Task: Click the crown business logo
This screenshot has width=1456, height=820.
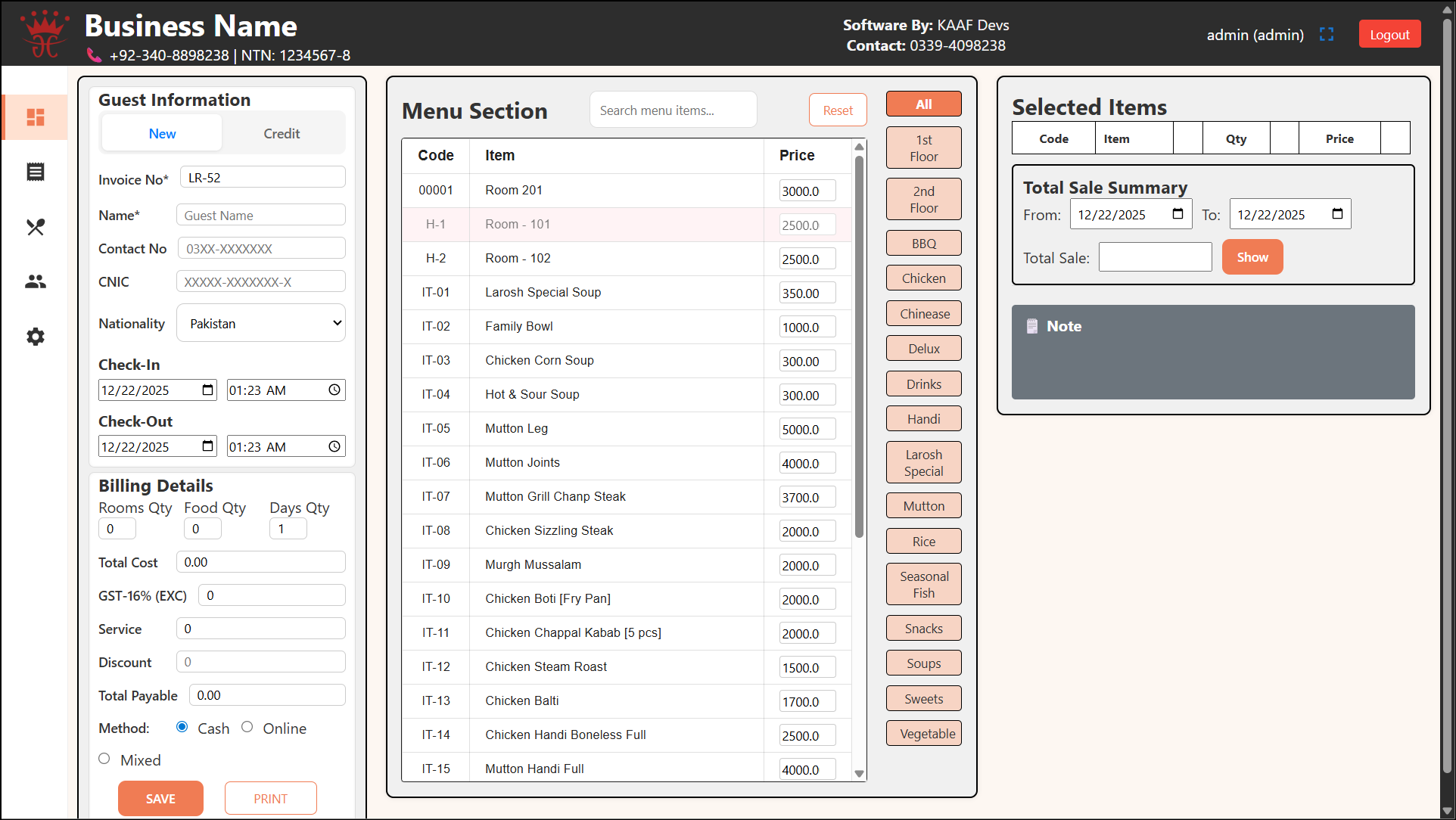Action: click(x=44, y=33)
